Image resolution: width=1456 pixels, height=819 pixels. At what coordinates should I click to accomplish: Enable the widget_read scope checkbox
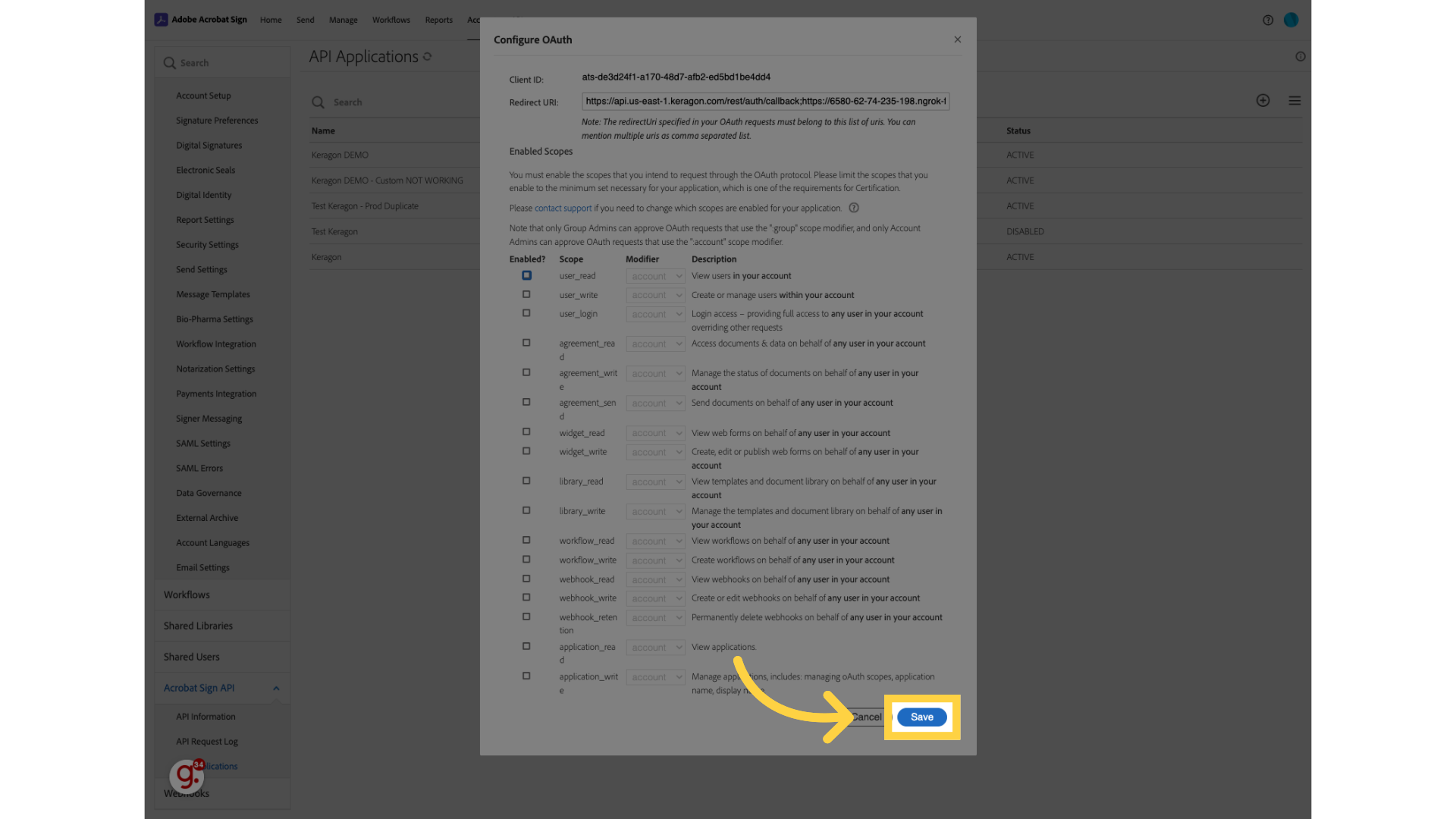point(526,431)
